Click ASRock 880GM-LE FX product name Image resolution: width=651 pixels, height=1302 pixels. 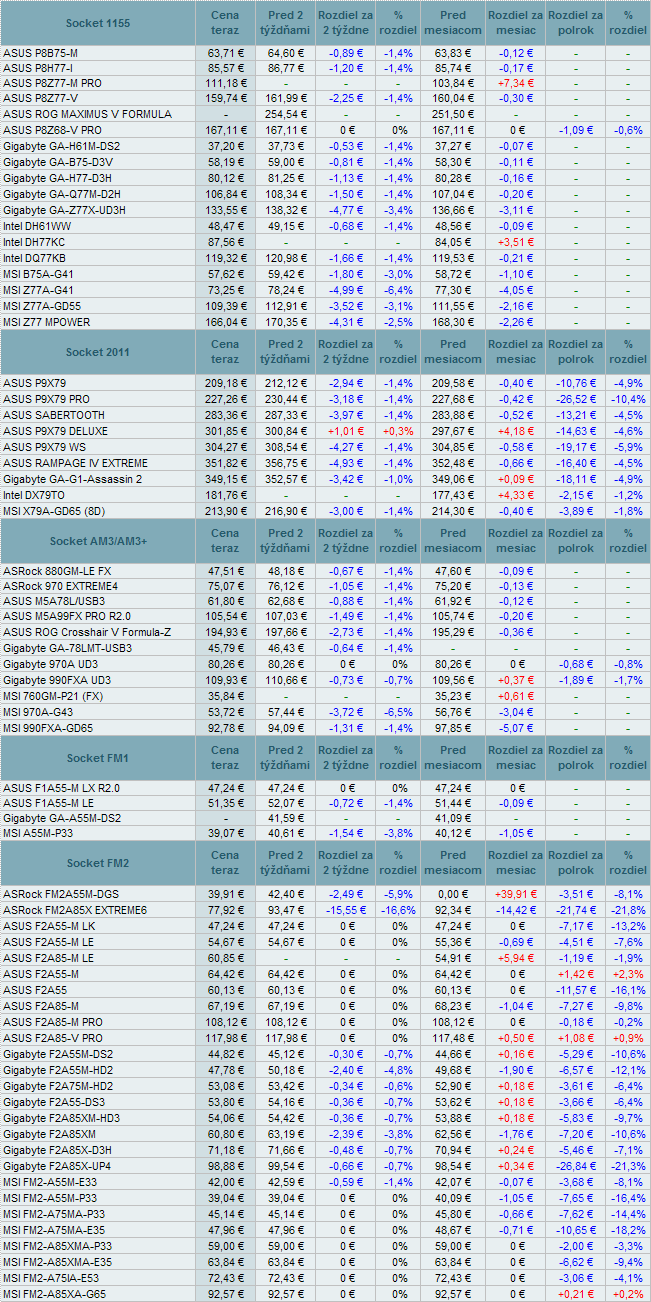click(57, 571)
